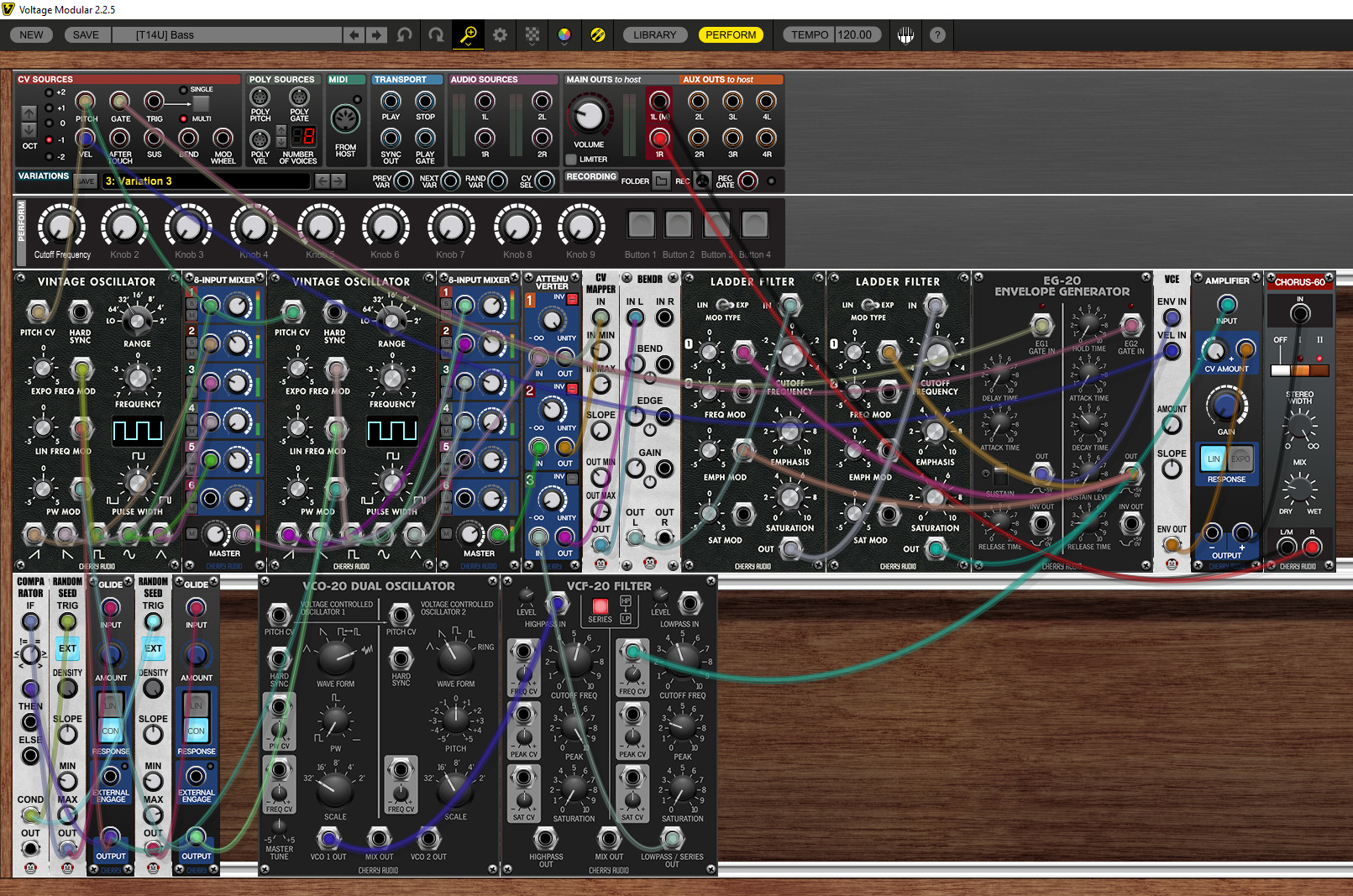Raise octave with CV Sources up arrow

[29, 113]
